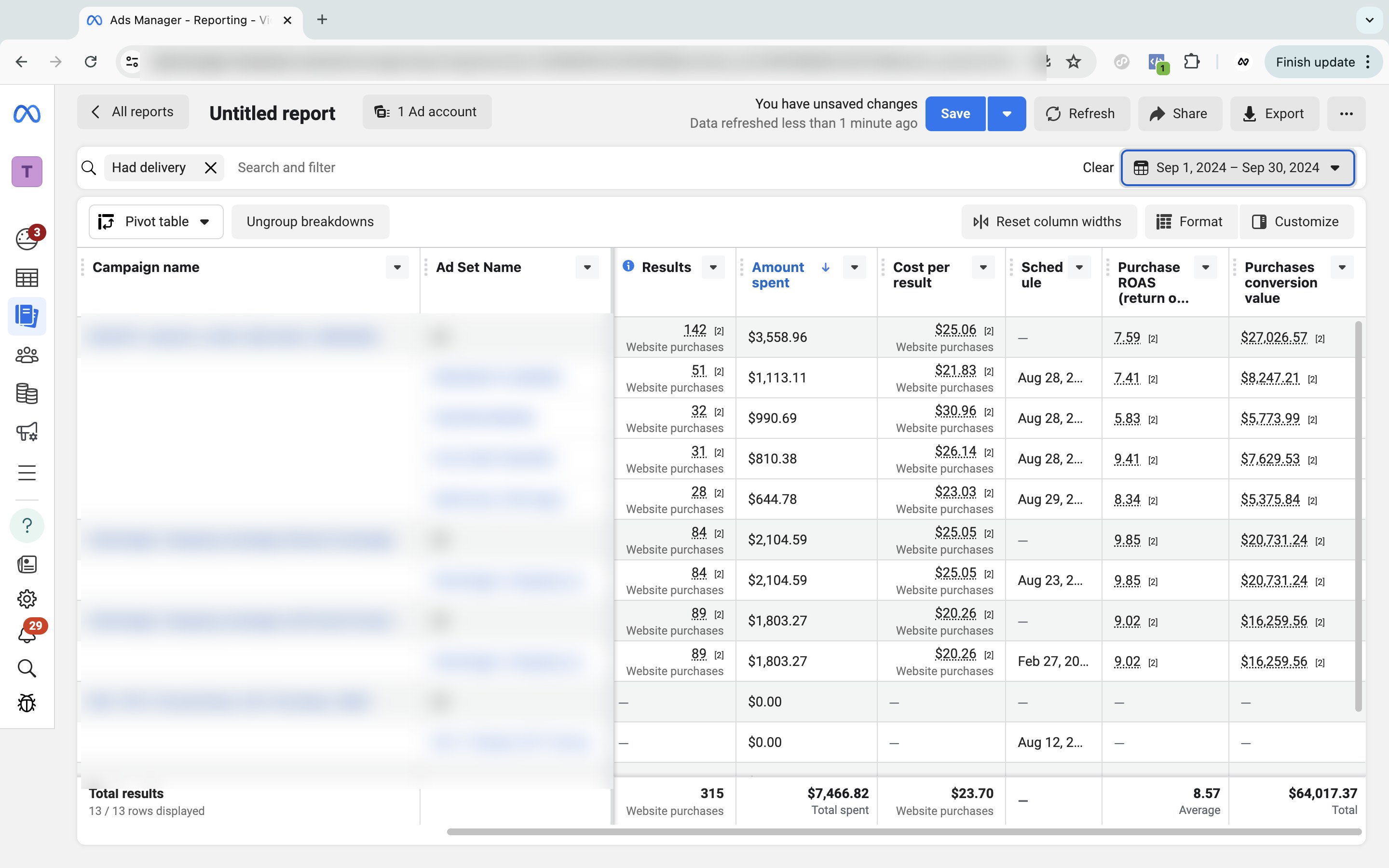The image size is (1389, 868).
Task: Reload the page with browser refresh icon
Action: [91, 62]
